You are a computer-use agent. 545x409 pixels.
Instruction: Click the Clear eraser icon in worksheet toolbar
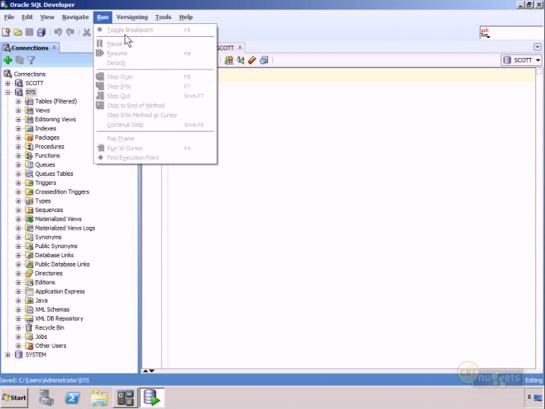(252, 60)
